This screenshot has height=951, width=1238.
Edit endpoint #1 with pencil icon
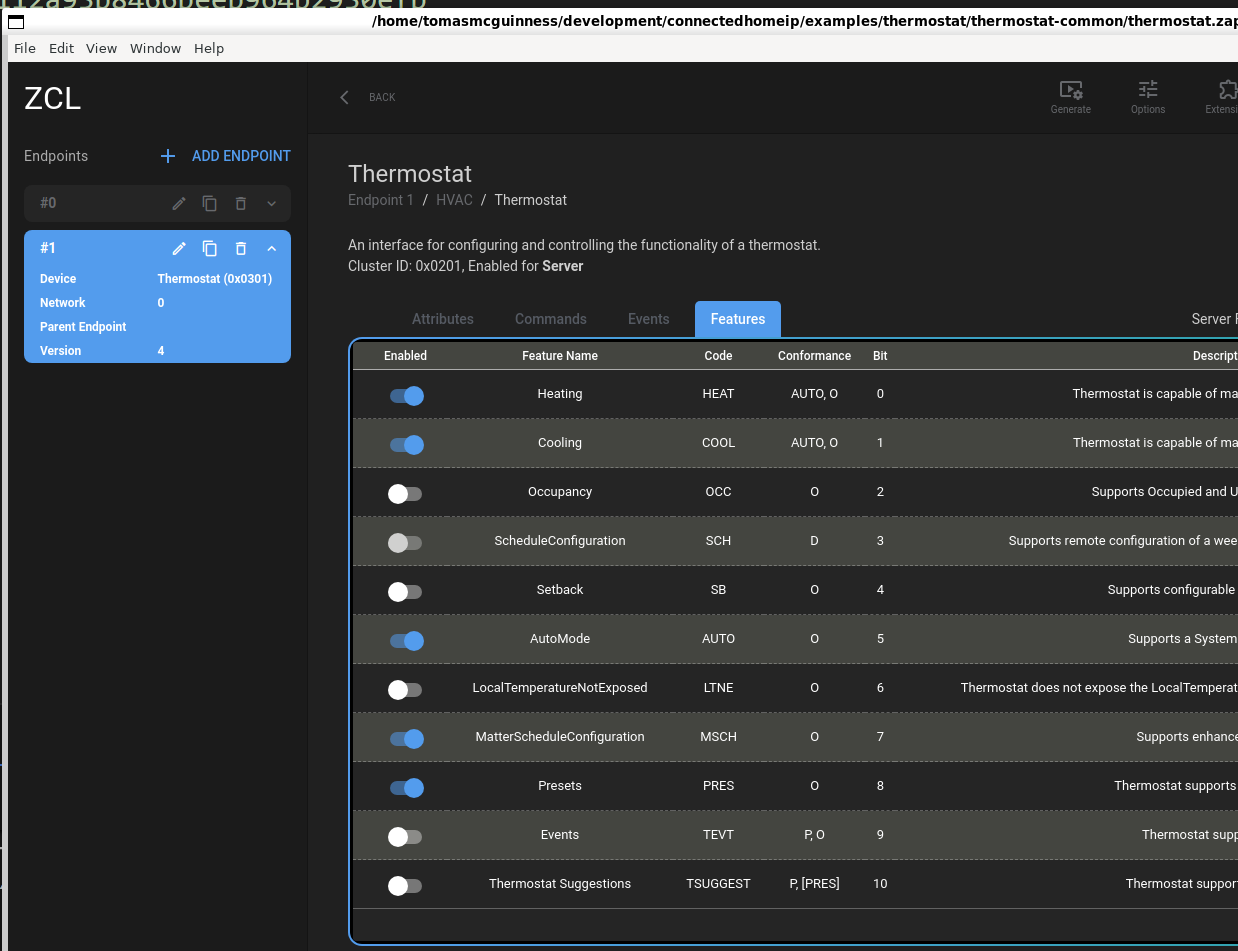tap(179, 248)
